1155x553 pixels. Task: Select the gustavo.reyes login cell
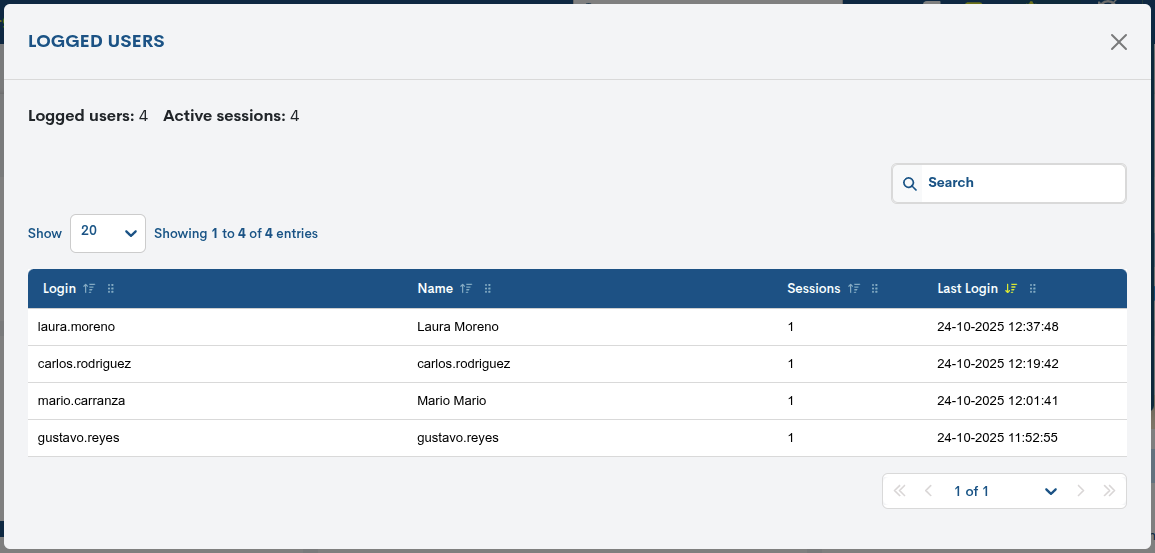pyautogui.click(x=79, y=437)
